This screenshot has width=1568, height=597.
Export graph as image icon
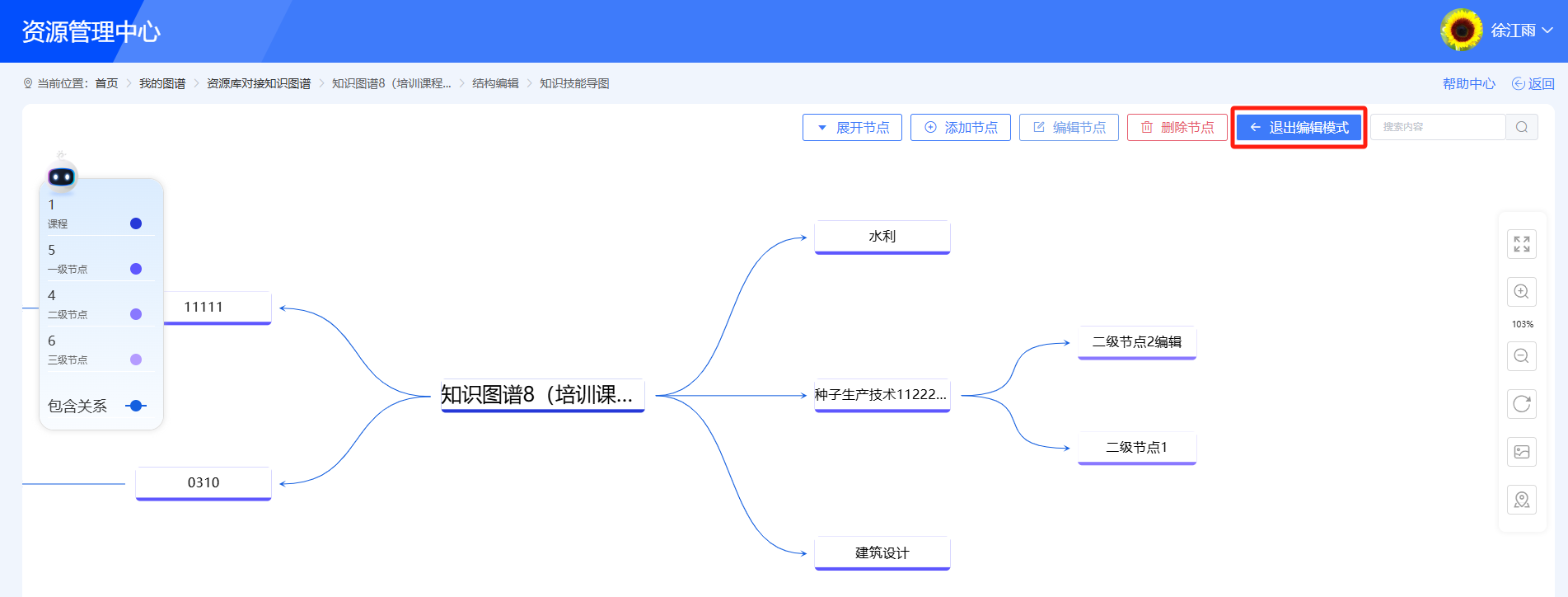[1521, 452]
